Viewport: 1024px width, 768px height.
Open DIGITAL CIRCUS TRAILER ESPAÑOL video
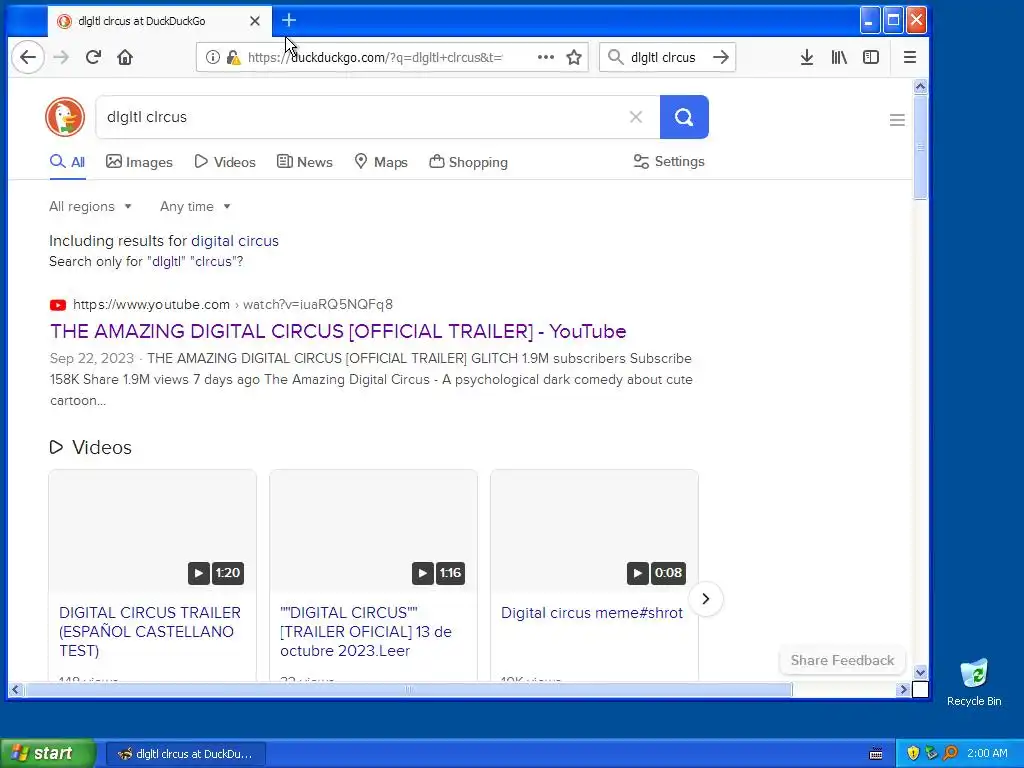coord(150,632)
